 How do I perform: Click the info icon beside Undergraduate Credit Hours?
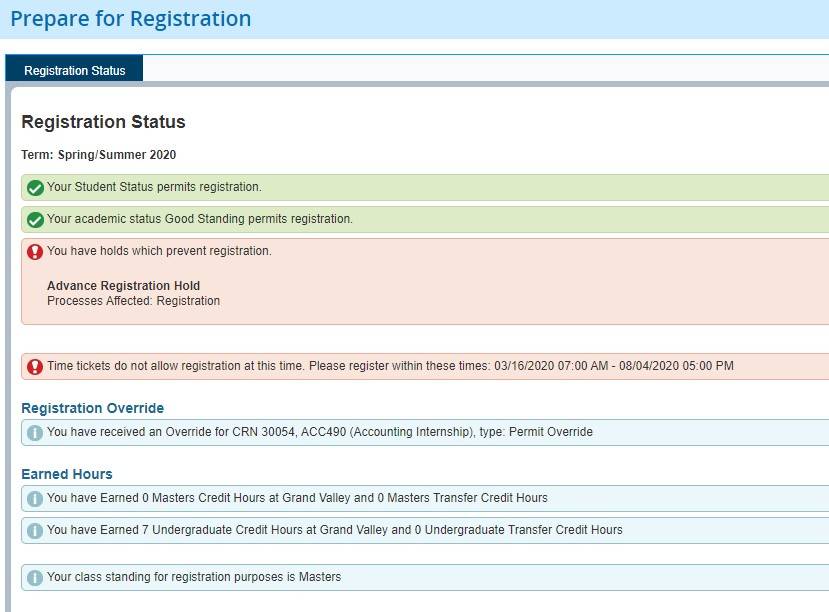(x=35, y=531)
